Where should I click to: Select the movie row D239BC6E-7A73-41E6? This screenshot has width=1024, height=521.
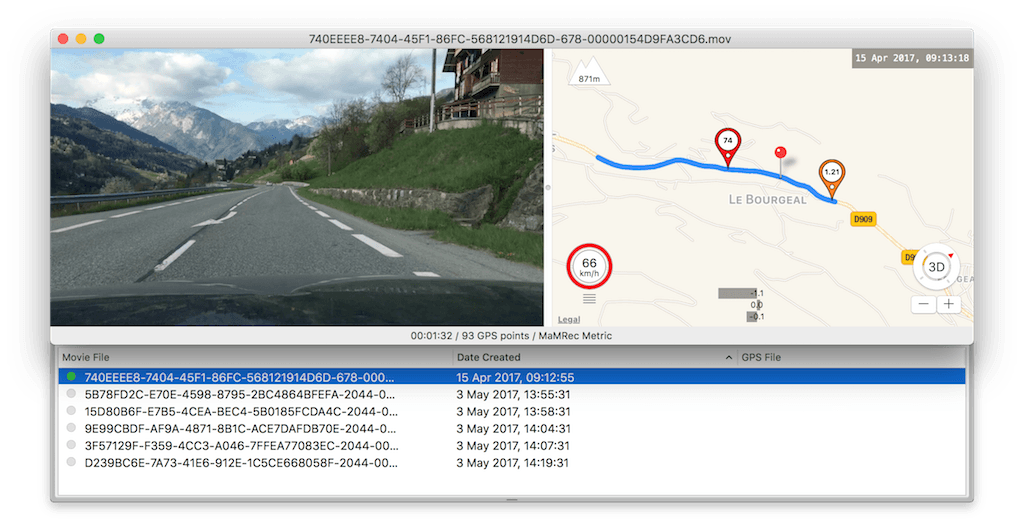pyautogui.click(x=512, y=463)
